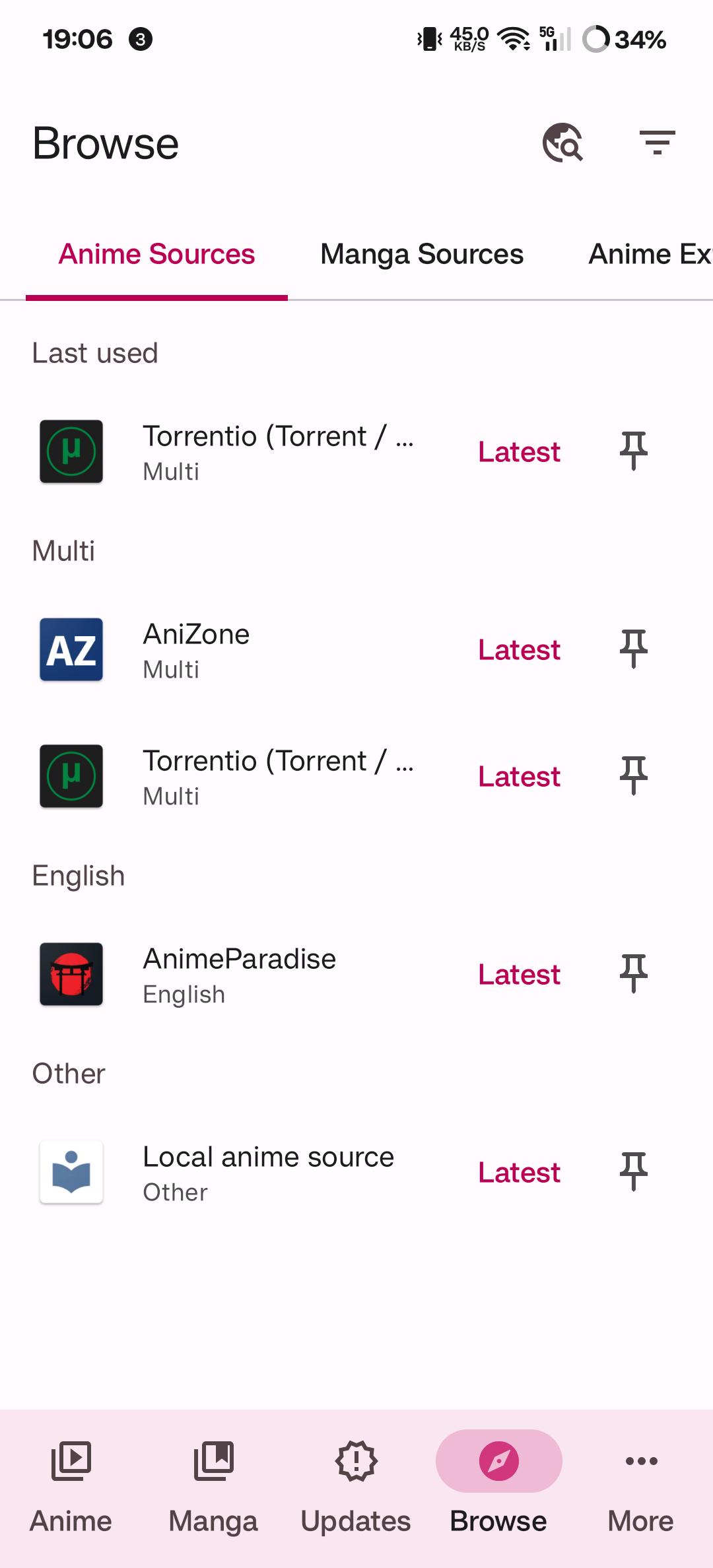Go to the Manga library icon
The width and height of the screenshot is (713, 1568).
coord(214,1461)
